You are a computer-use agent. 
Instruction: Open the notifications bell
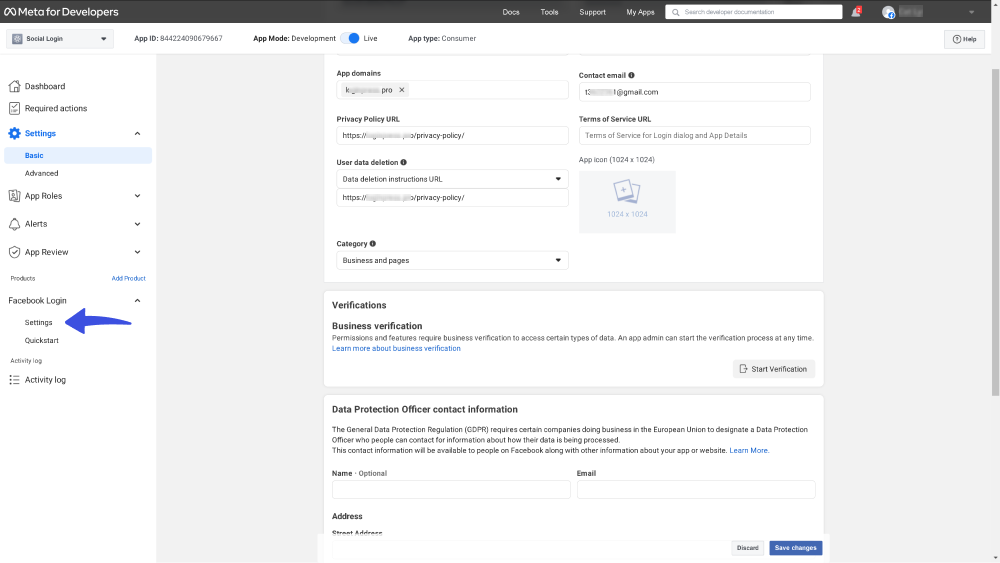[x=855, y=12]
